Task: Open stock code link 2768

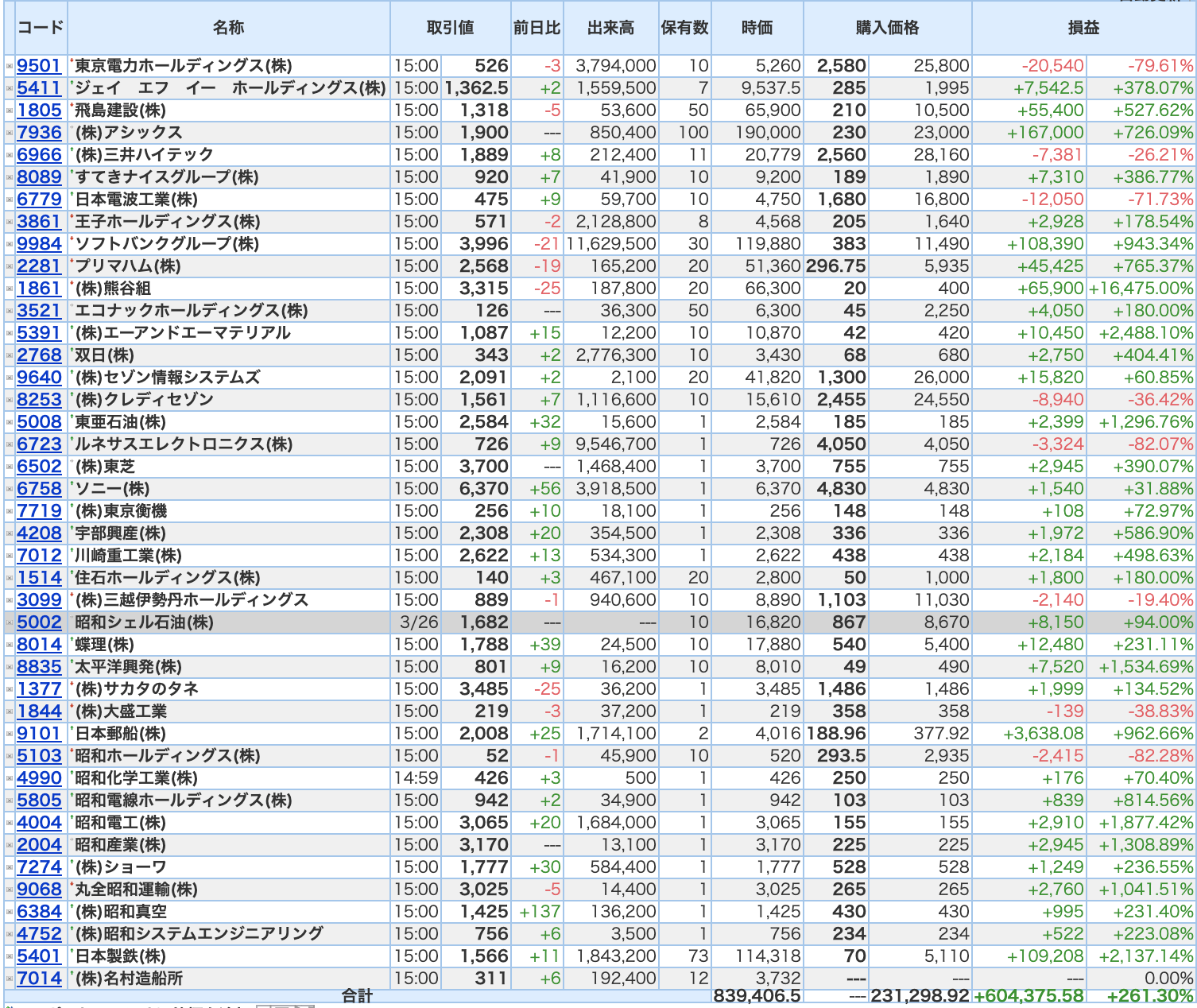Action: pyautogui.click(x=39, y=355)
